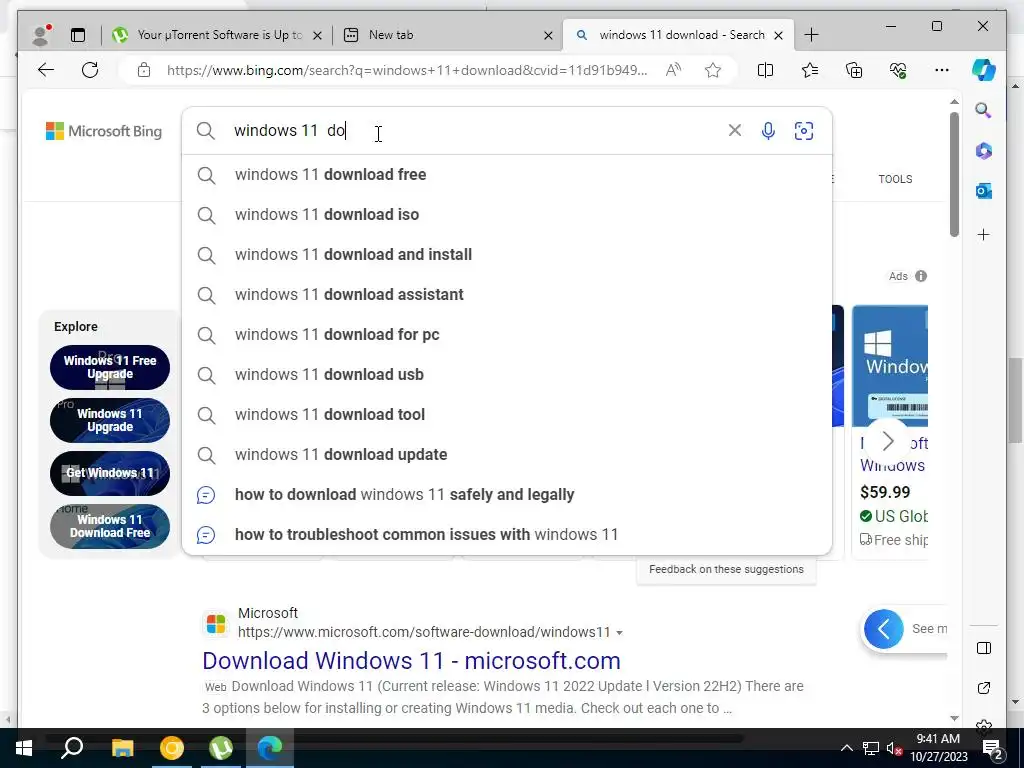1024x768 pixels.
Task: Open visual search camera icon
Action: tap(804, 131)
